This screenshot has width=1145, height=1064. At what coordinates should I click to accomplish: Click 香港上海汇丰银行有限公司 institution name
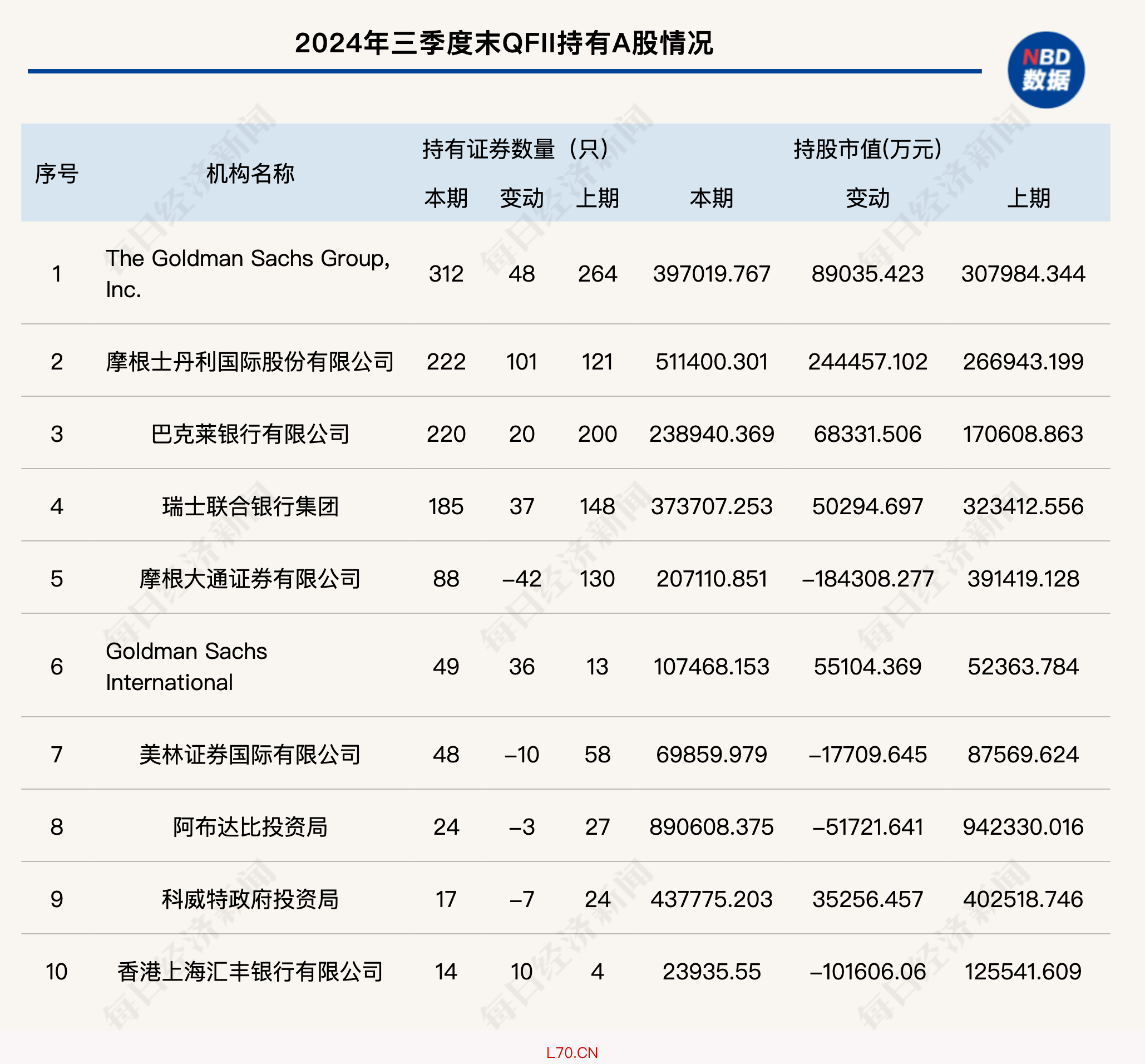250,971
